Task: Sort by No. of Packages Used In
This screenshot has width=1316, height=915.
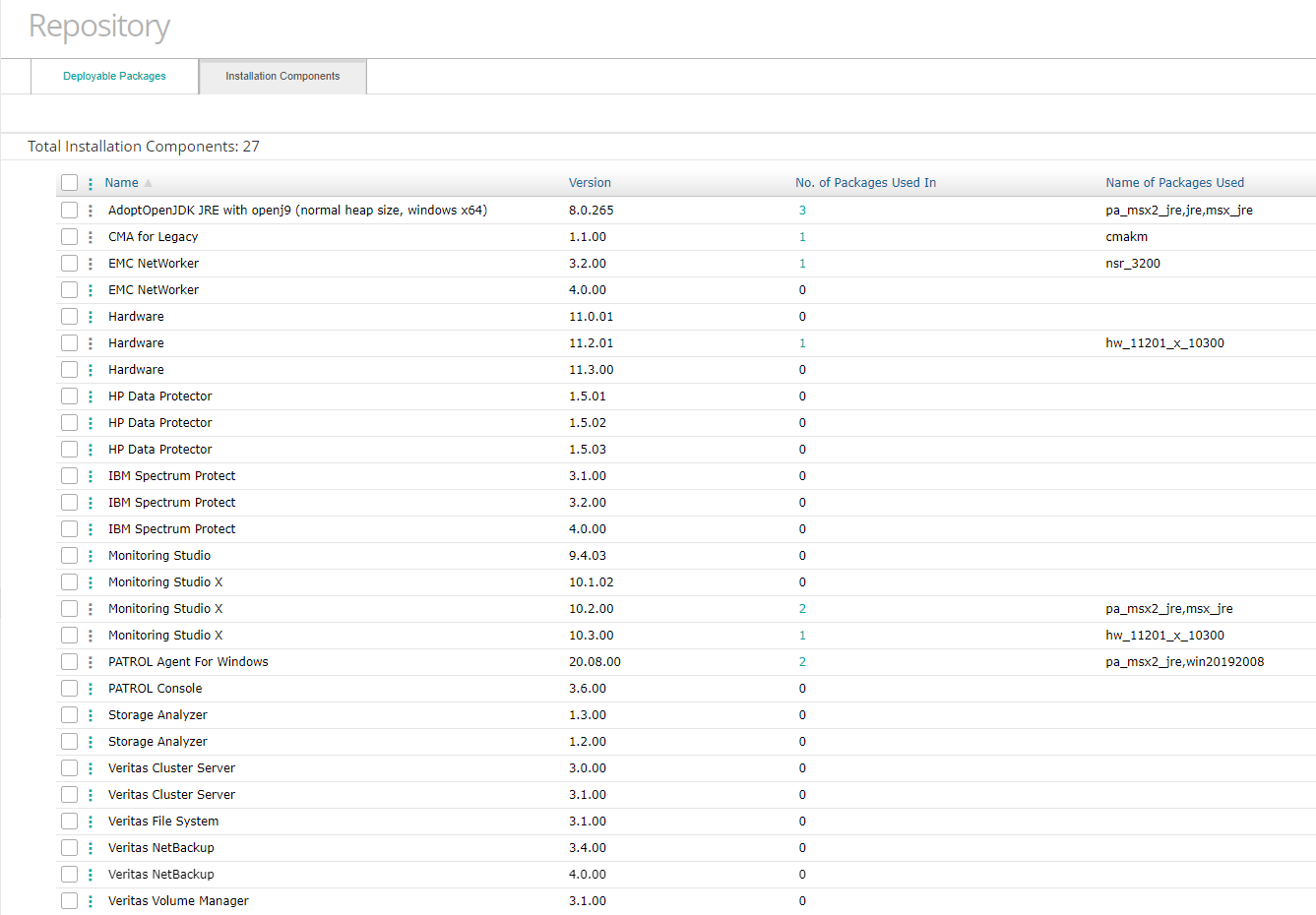Action: tap(865, 183)
